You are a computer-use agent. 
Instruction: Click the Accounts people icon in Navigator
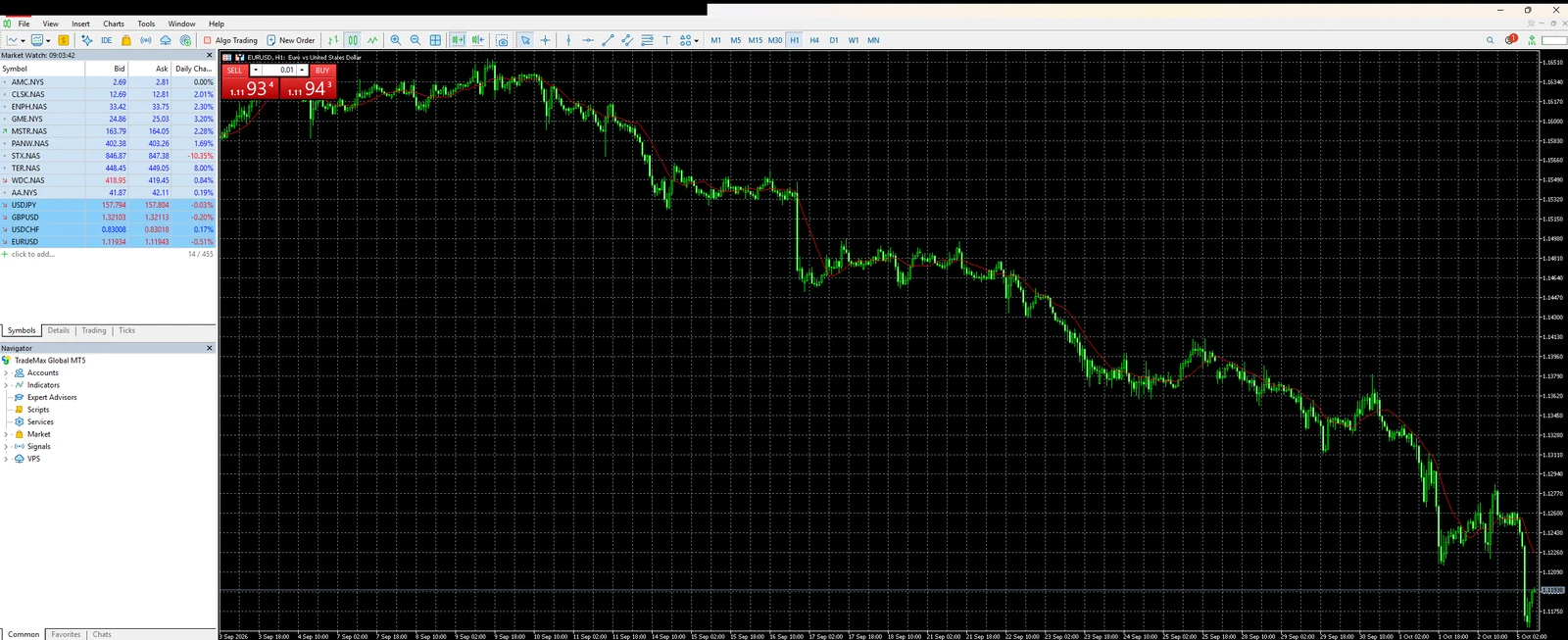coord(19,372)
